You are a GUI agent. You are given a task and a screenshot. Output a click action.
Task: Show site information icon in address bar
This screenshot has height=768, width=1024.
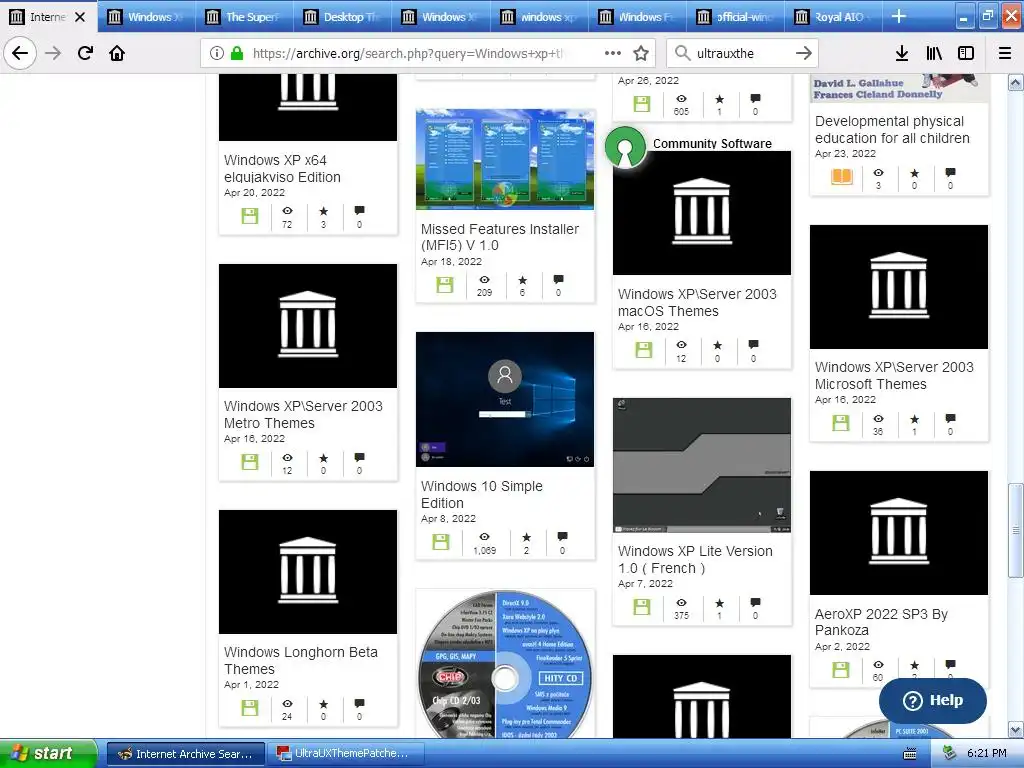pyautogui.click(x=216, y=54)
